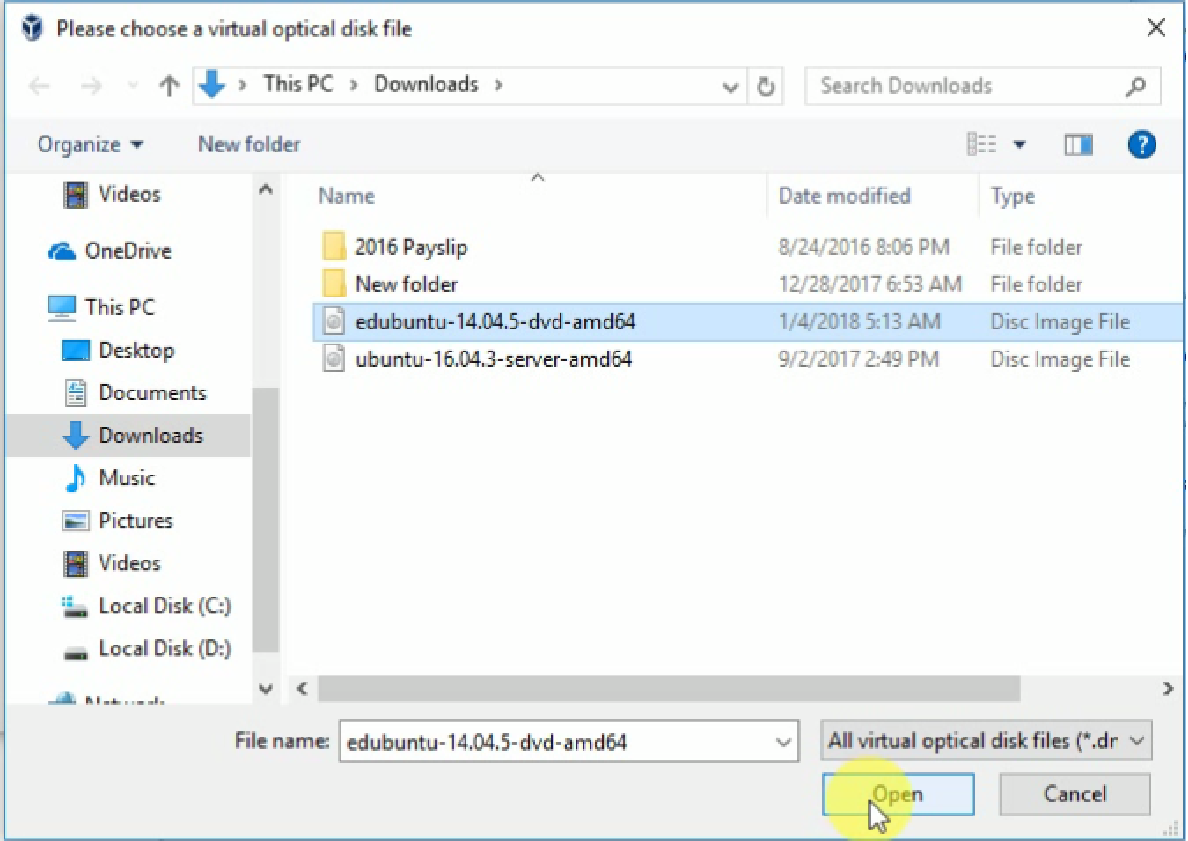Create a New folder
Viewport: 1188px width, 841px height.
pyautogui.click(x=249, y=144)
